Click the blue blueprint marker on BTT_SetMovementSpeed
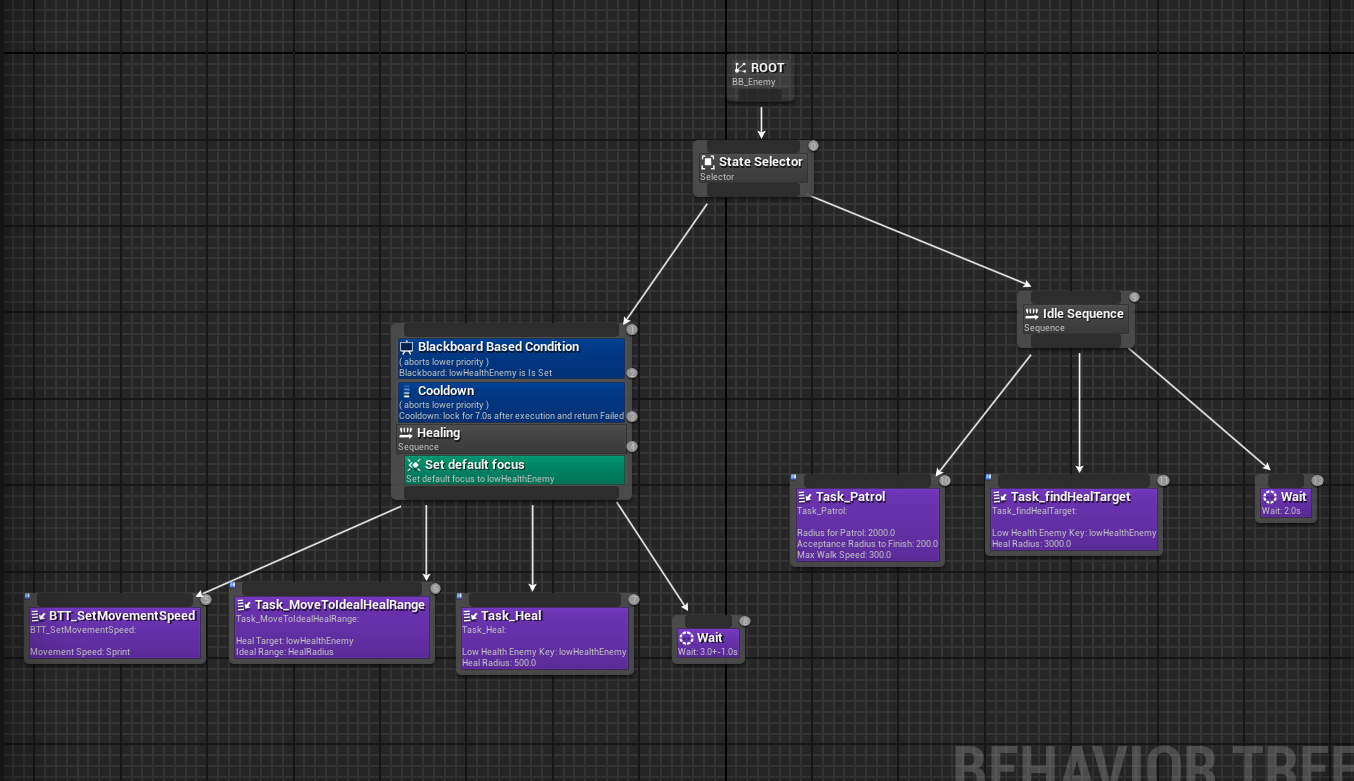The height and width of the screenshot is (781, 1354). tap(28, 597)
